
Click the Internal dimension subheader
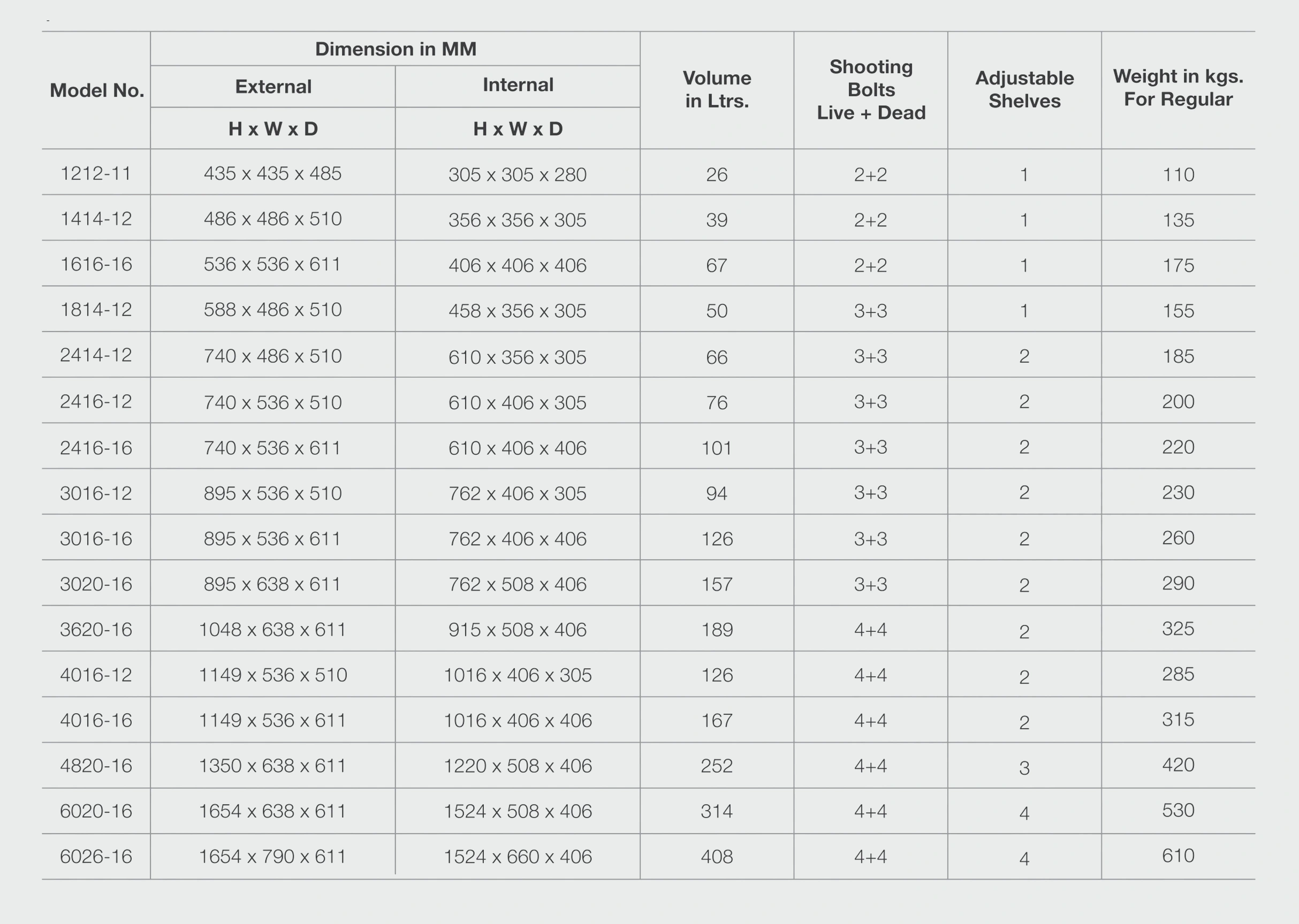tap(518, 85)
